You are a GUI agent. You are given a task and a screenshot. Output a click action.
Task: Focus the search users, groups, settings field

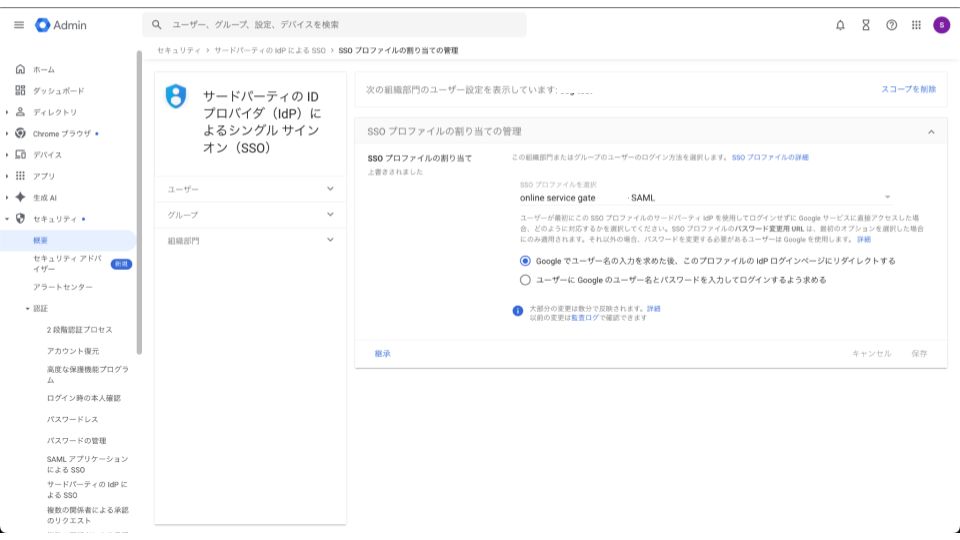[x=334, y=24]
